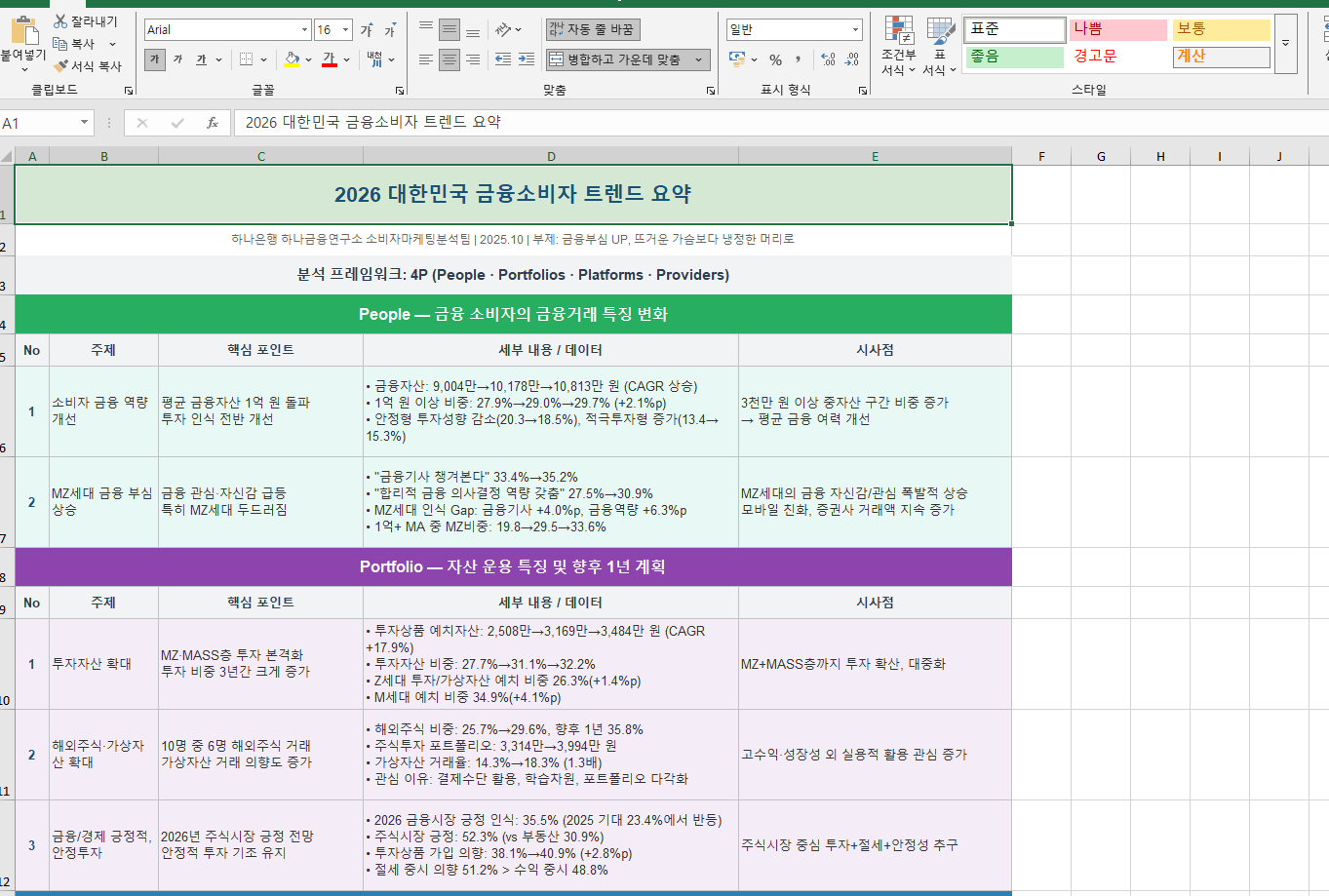Image resolution: width=1329 pixels, height=896 pixels.
Task: Select the Format Painter (서식 복사) brush
Action: pyautogui.click(x=61, y=66)
